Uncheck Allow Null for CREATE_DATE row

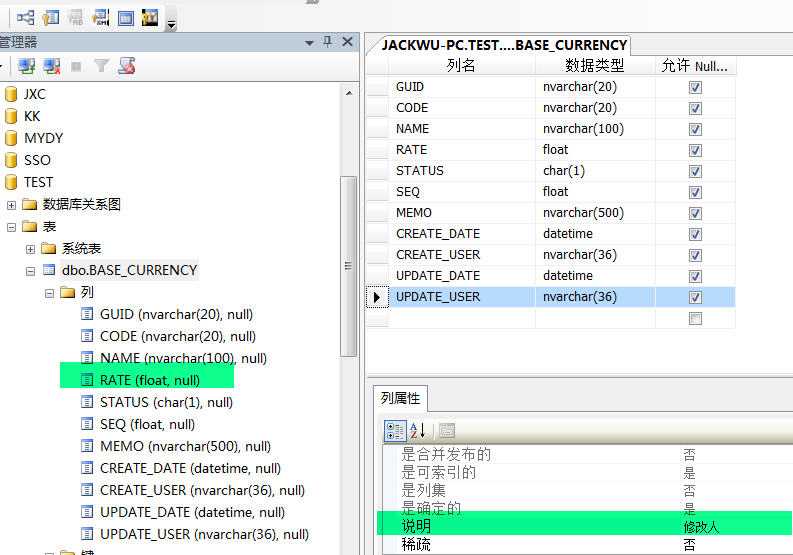pos(695,234)
